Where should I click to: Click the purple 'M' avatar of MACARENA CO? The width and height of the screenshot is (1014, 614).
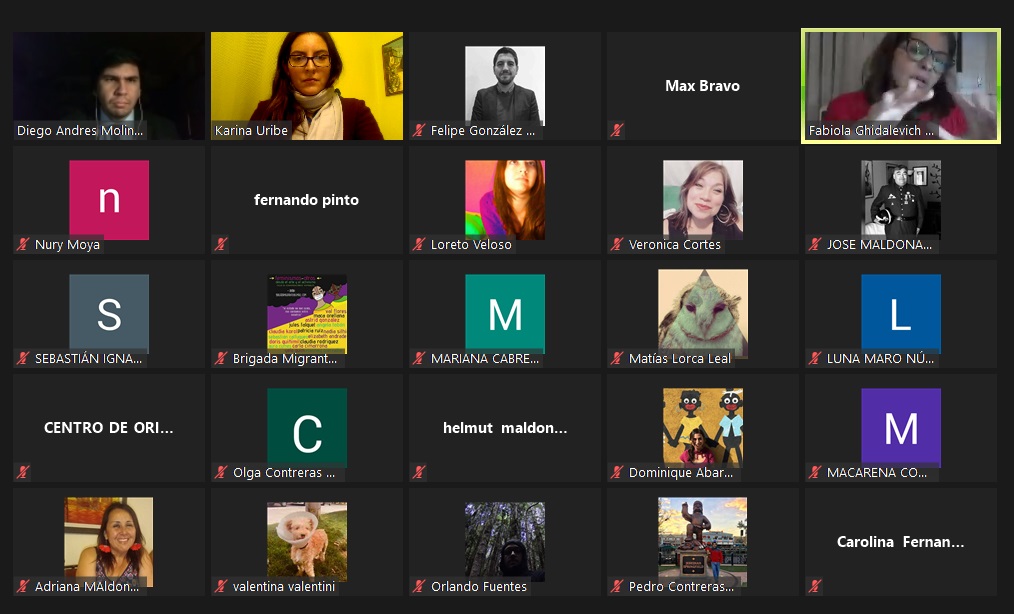(x=901, y=428)
